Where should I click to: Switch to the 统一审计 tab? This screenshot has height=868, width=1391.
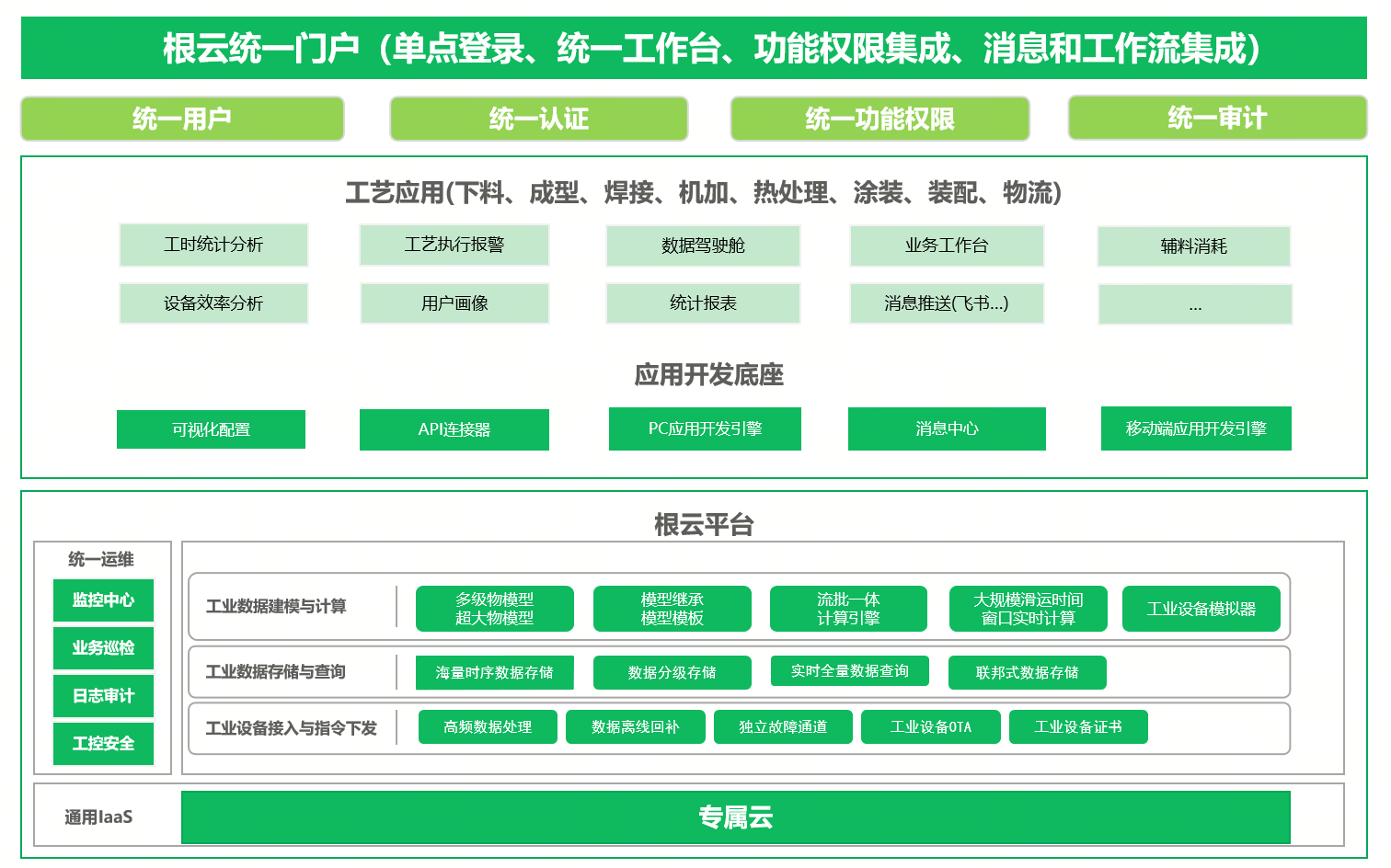click(x=1216, y=118)
